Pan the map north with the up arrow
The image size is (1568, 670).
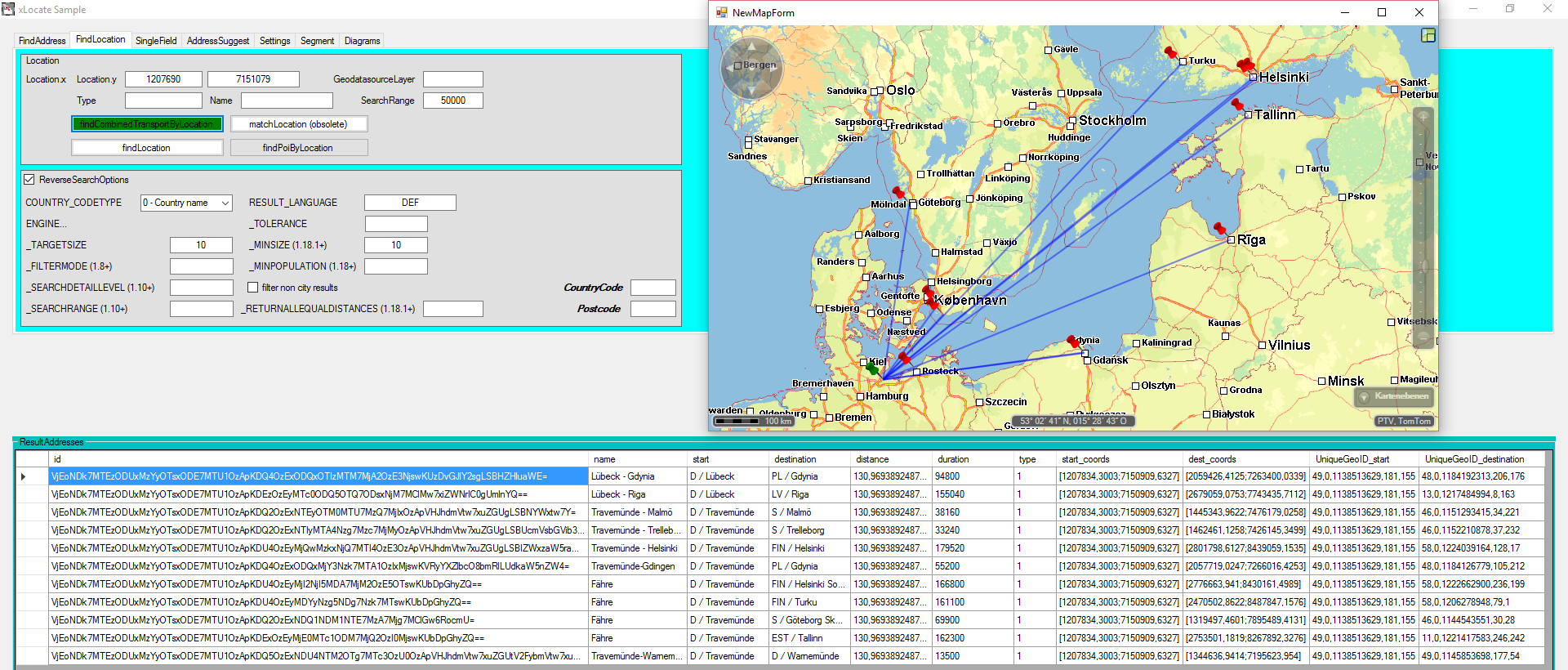point(751,46)
